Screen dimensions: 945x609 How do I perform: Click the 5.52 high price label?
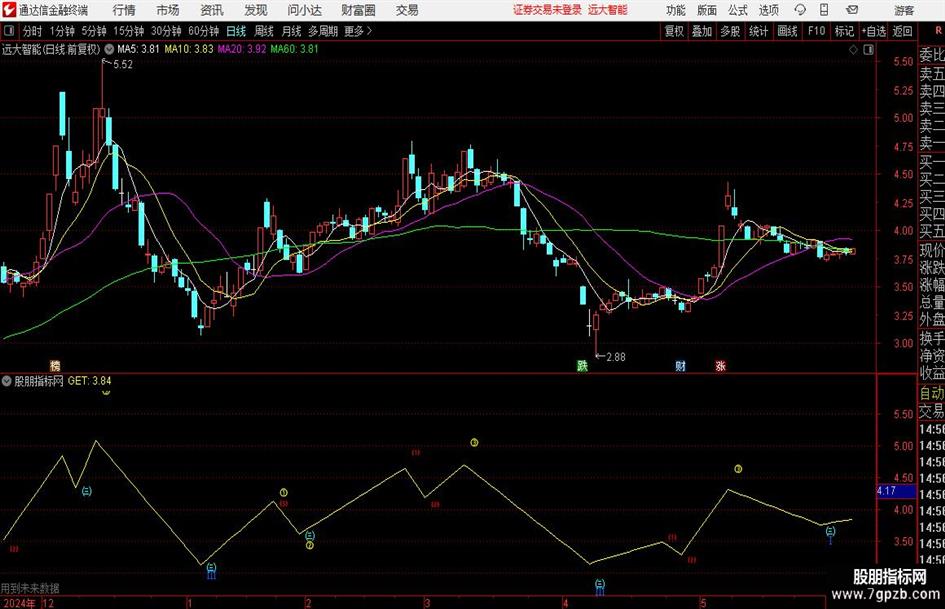[122, 65]
